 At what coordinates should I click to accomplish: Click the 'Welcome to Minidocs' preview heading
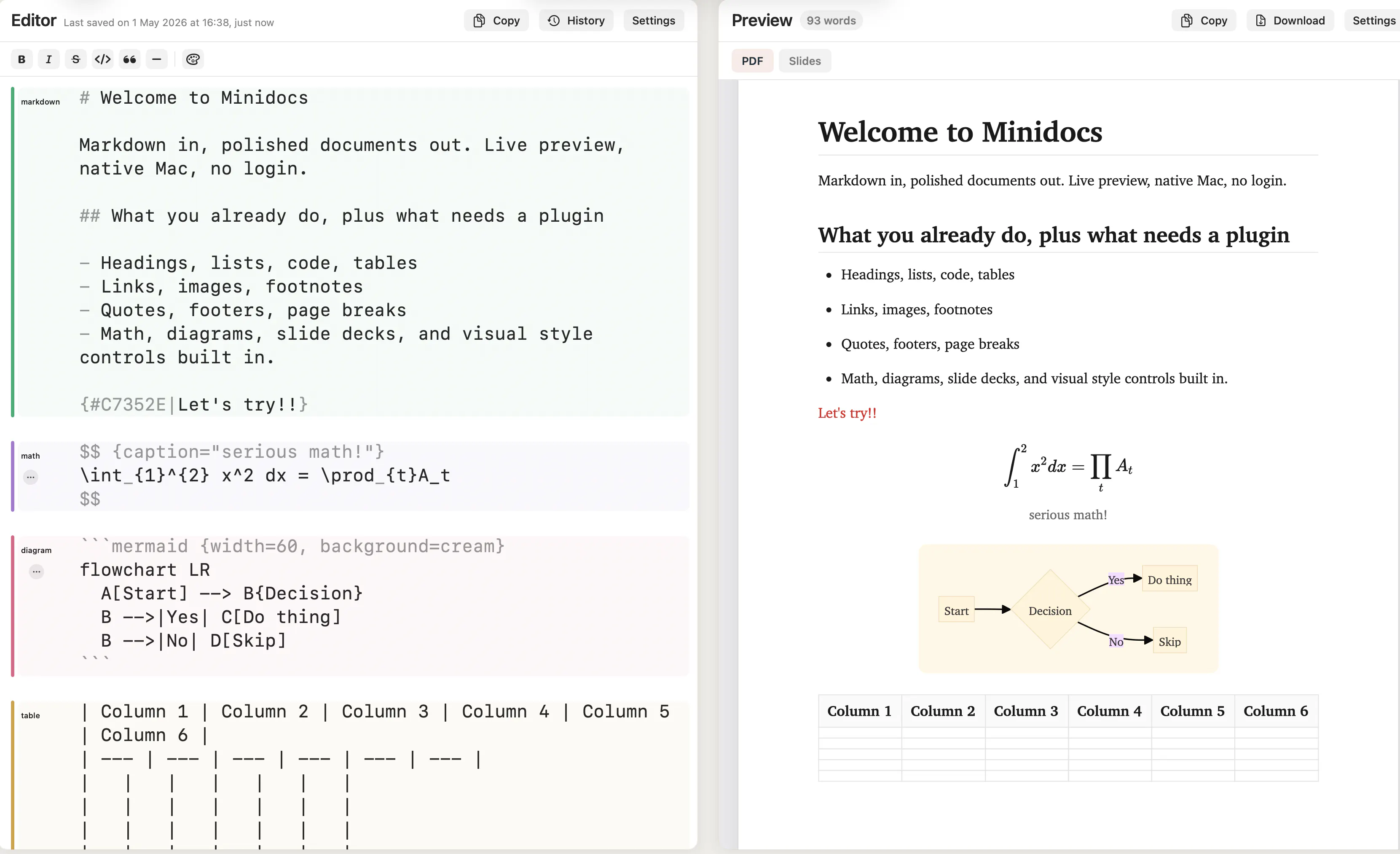[x=960, y=132]
